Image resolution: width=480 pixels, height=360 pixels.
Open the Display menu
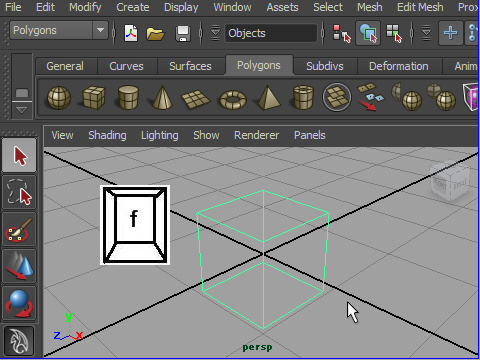click(x=181, y=7)
